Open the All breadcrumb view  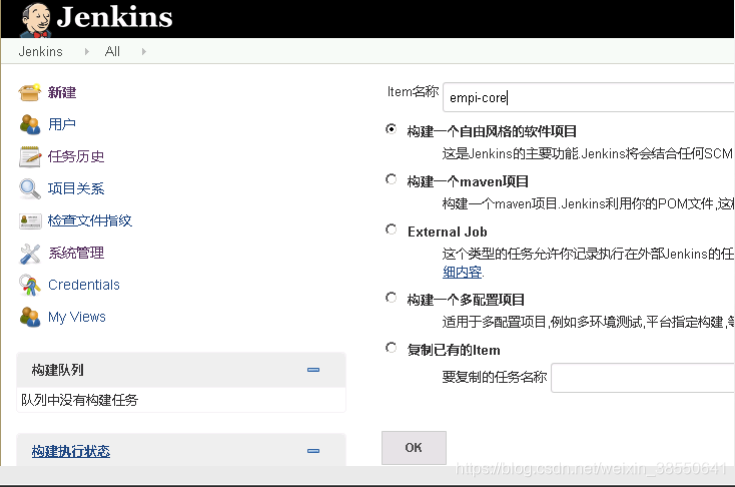[x=112, y=52]
